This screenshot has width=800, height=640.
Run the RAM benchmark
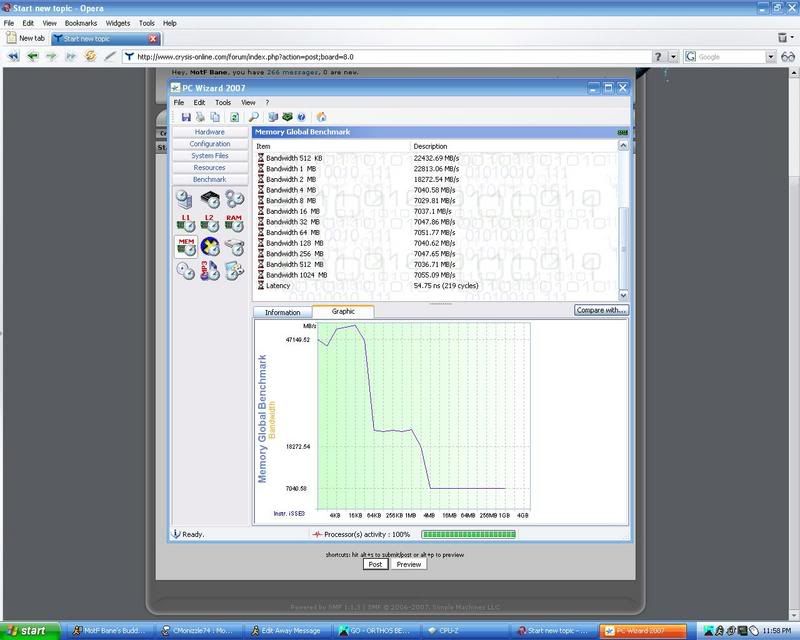point(234,223)
